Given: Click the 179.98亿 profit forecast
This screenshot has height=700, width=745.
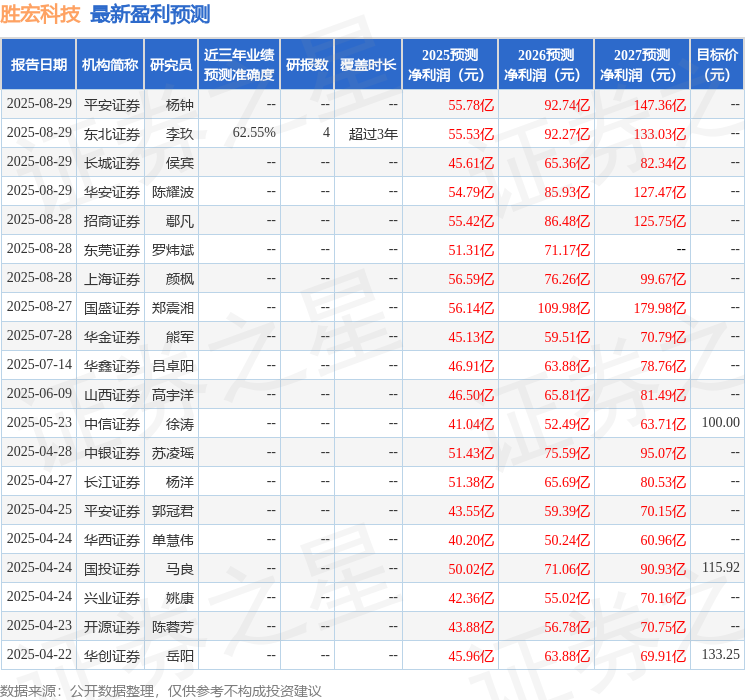Looking at the screenshot, I should (x=660, y=308).
